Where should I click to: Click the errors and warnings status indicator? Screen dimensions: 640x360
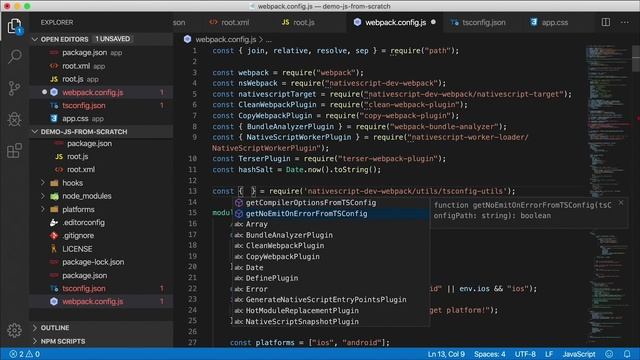24,354
